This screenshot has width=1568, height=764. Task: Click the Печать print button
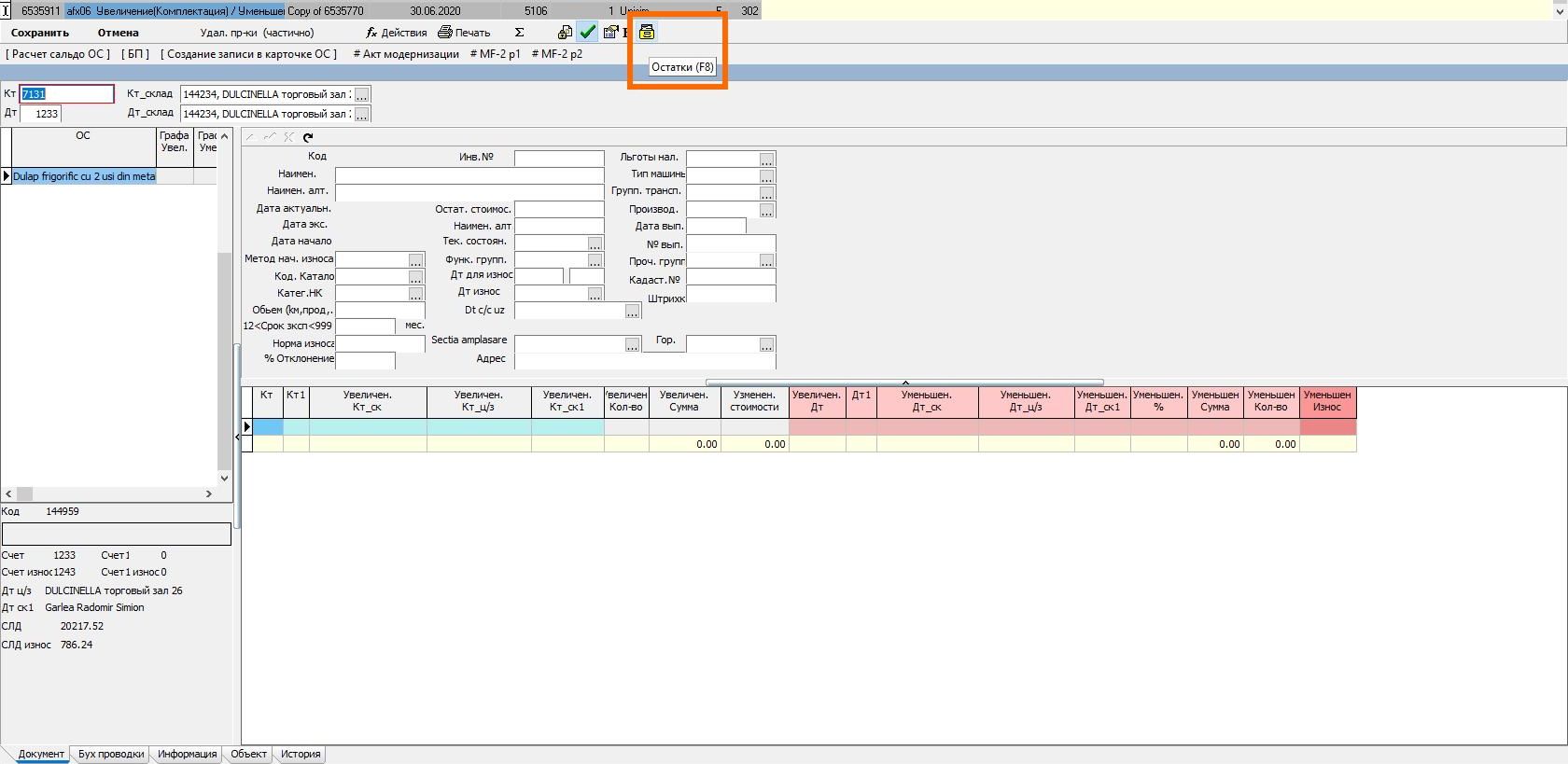point(464,33)
